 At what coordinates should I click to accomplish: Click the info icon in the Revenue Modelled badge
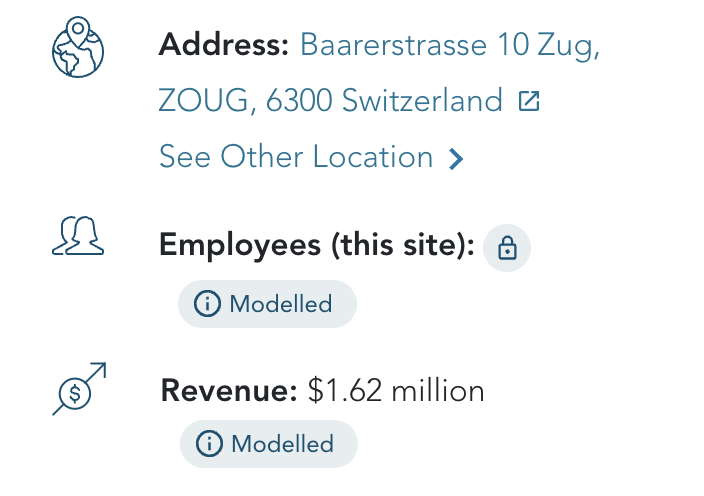point(209,444)
